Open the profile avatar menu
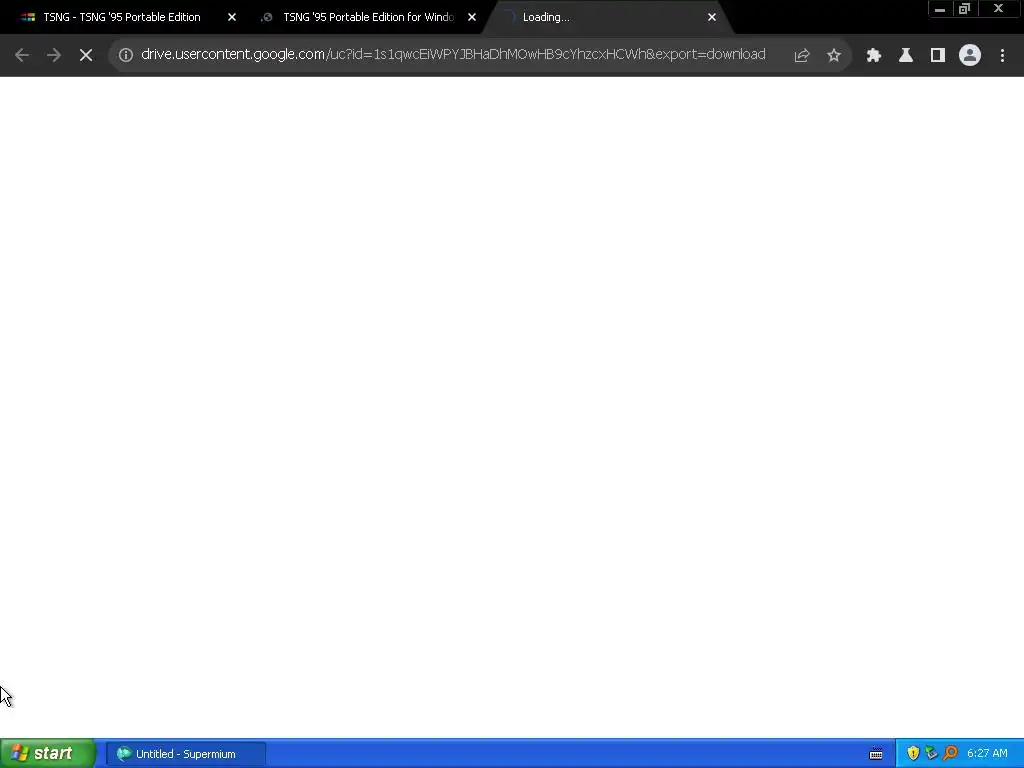 970,56
